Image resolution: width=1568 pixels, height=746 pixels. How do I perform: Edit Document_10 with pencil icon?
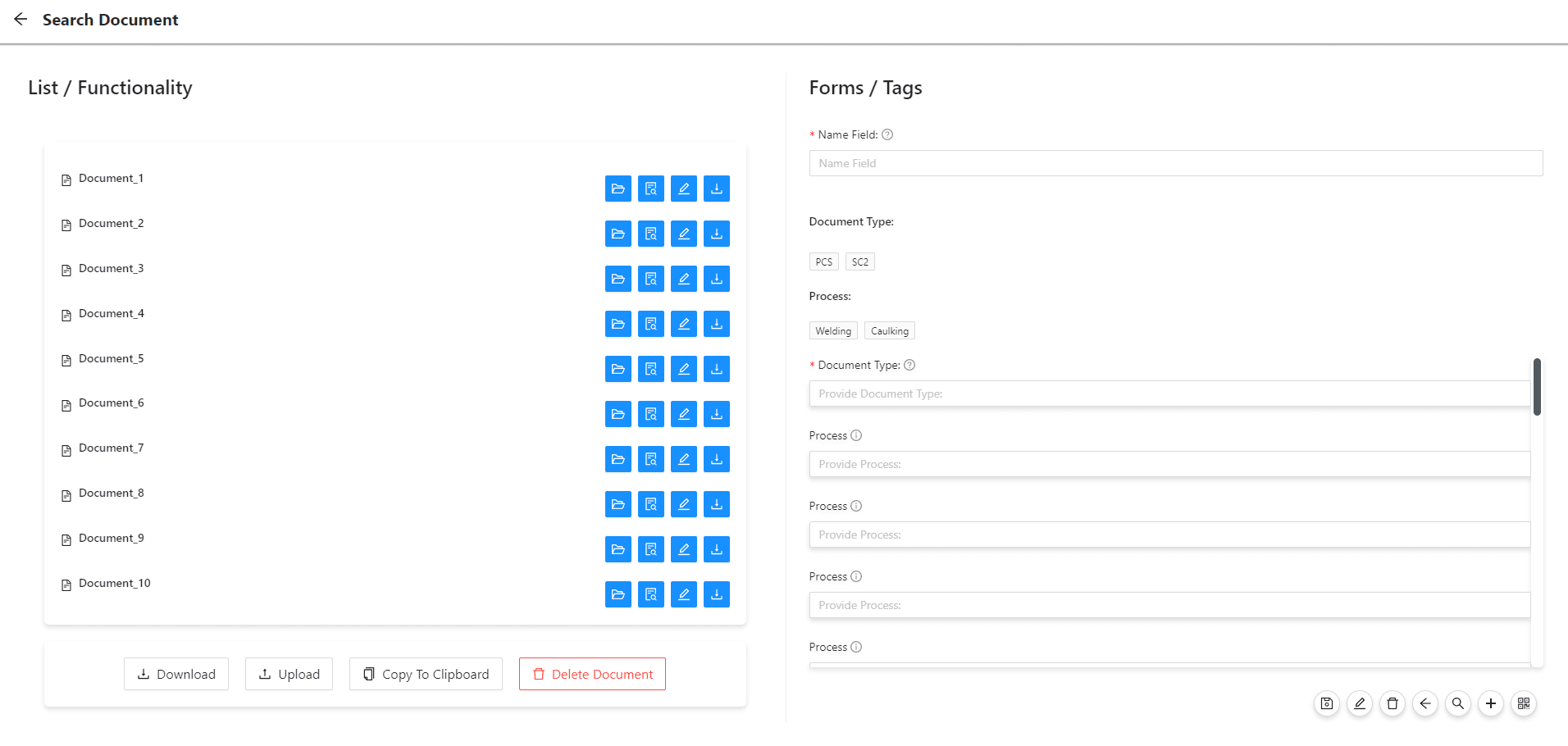tap(684, 594)
